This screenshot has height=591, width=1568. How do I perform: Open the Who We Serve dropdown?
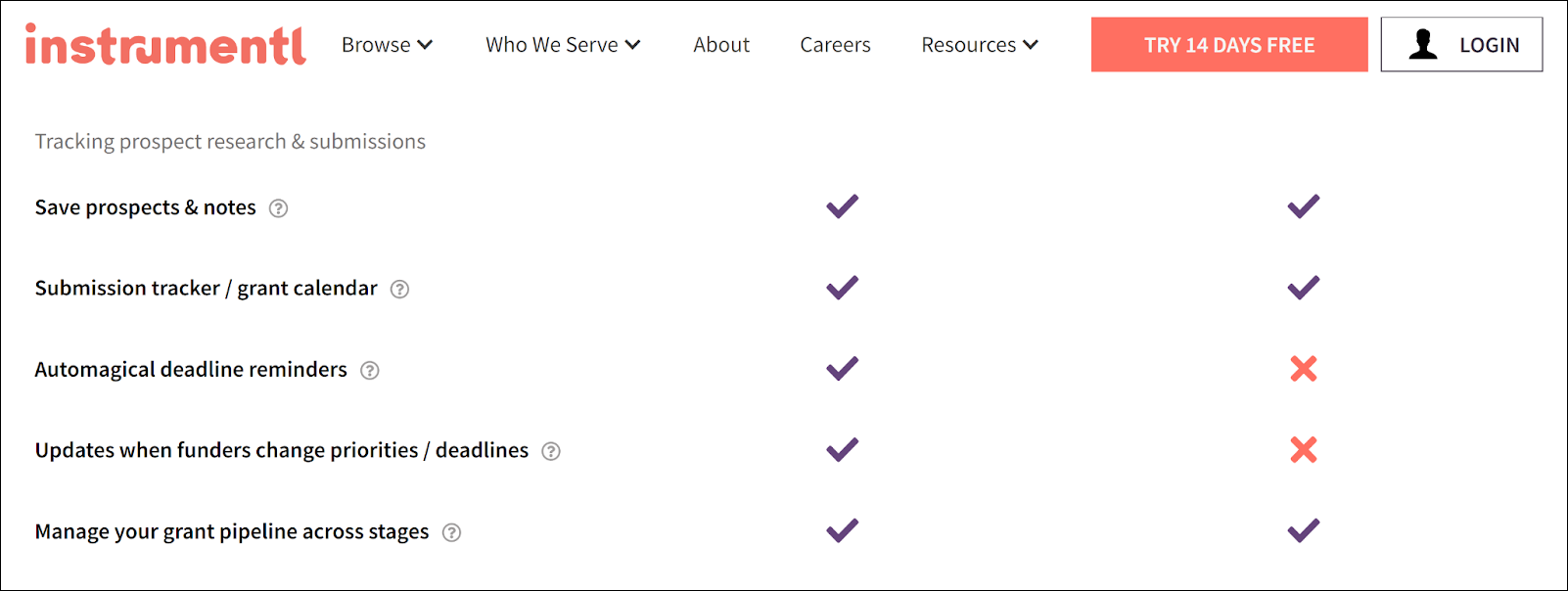pyautogui.click(x=563, y=45)
